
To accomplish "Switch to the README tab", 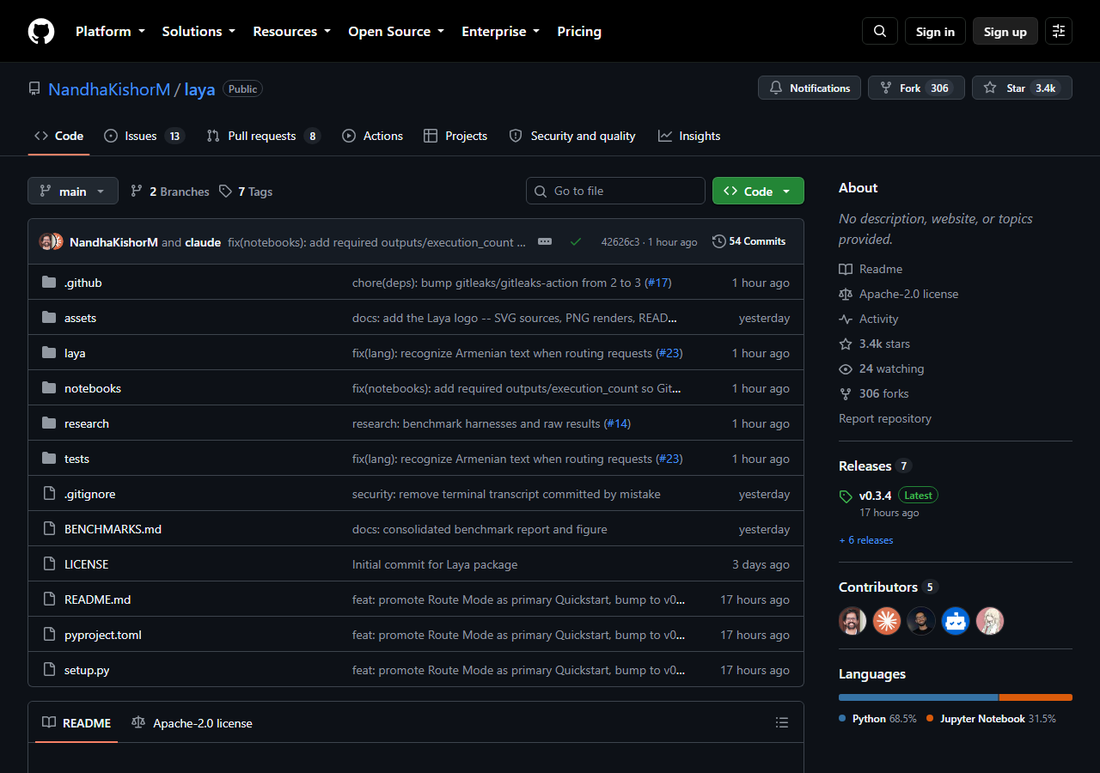I will pyautogui.click(x=76, y=722).
